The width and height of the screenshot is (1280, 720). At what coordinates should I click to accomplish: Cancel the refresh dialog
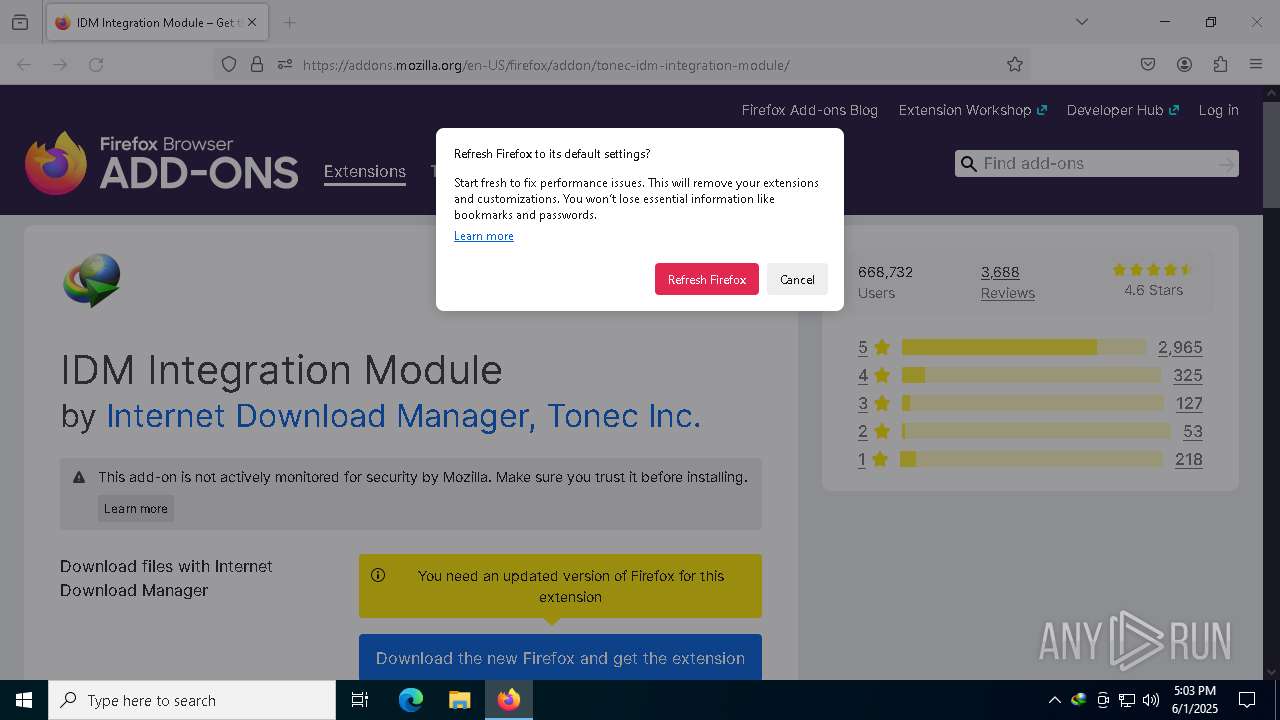[x=797, y=279]
